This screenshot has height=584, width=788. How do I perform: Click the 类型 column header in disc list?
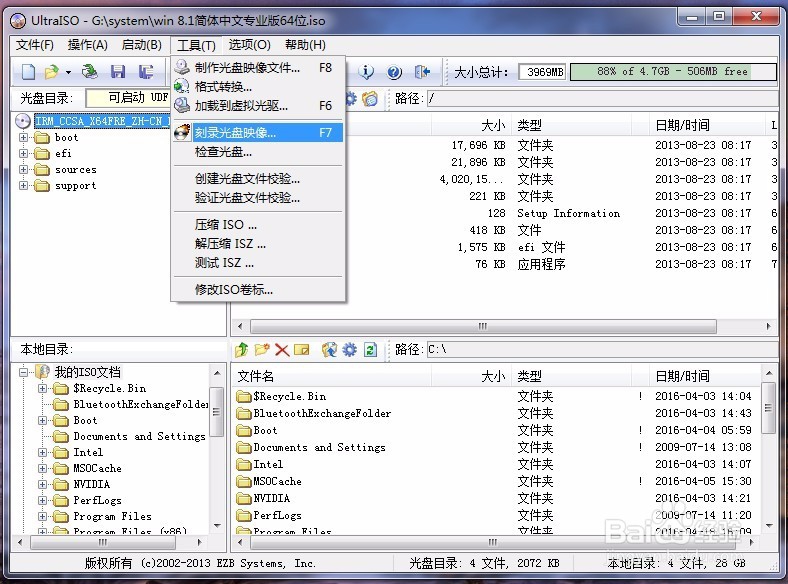point(571,125)
